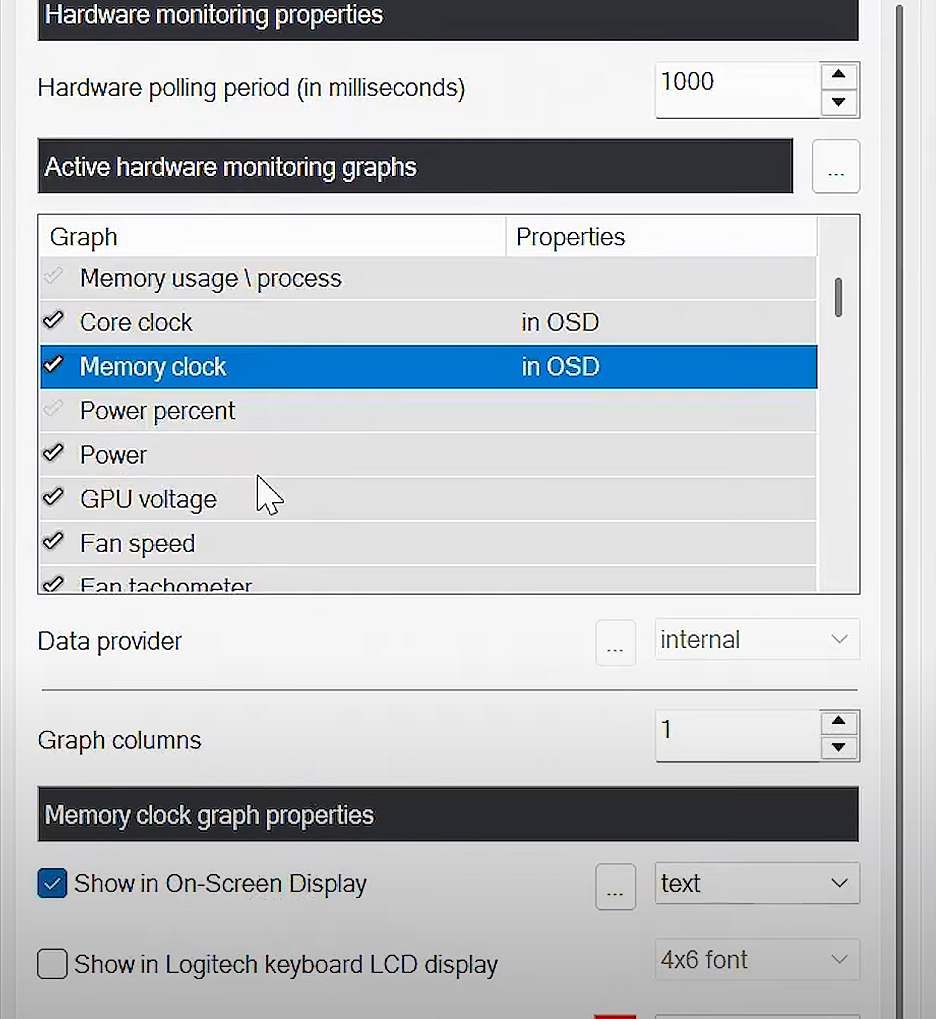Viewport: 936px width, 1019px height.
Task: Open the Data provider setup dialog
Action: click(x=615, y=643)
